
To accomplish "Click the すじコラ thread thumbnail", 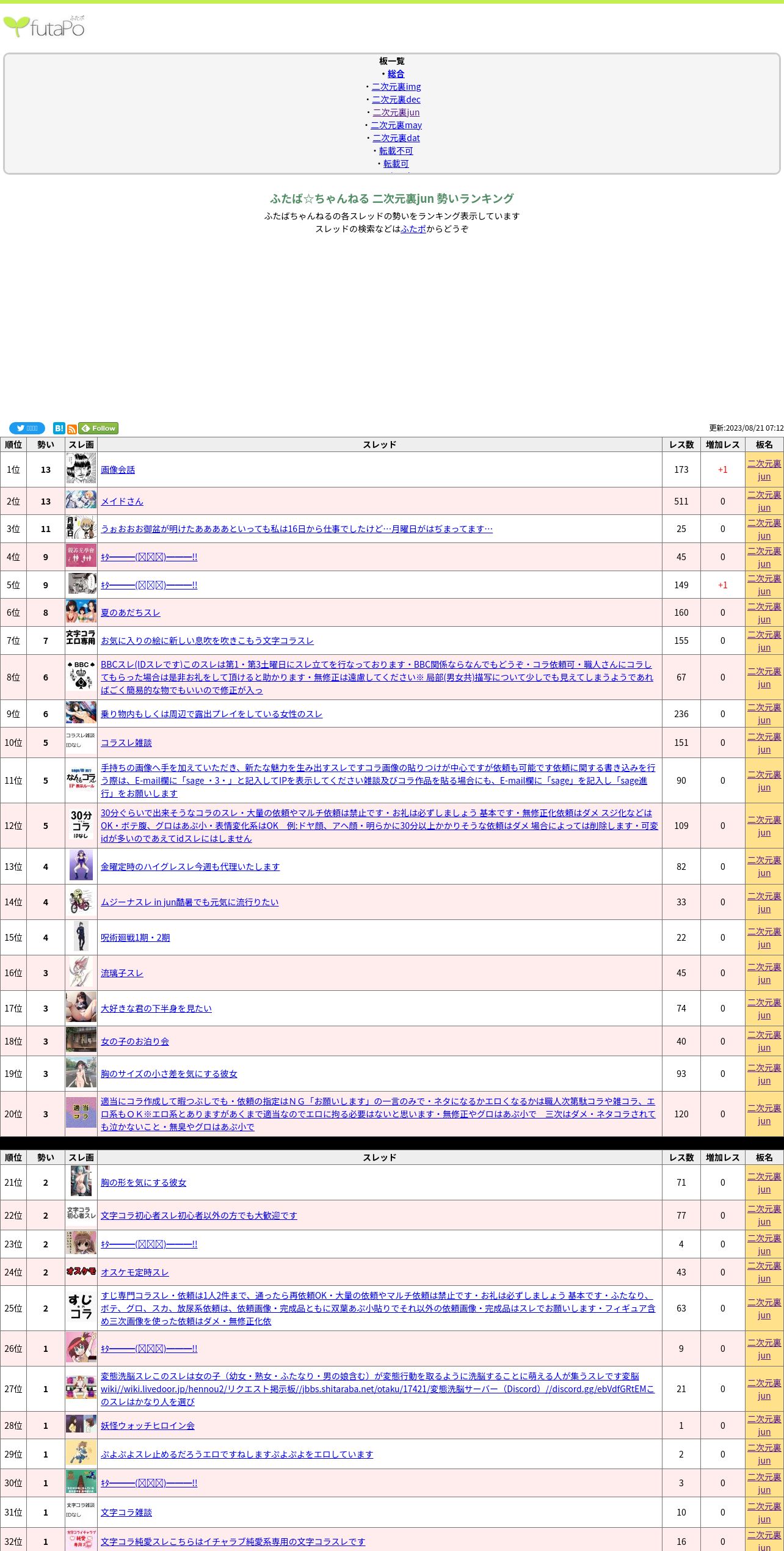I will (x=81, y=1308).
